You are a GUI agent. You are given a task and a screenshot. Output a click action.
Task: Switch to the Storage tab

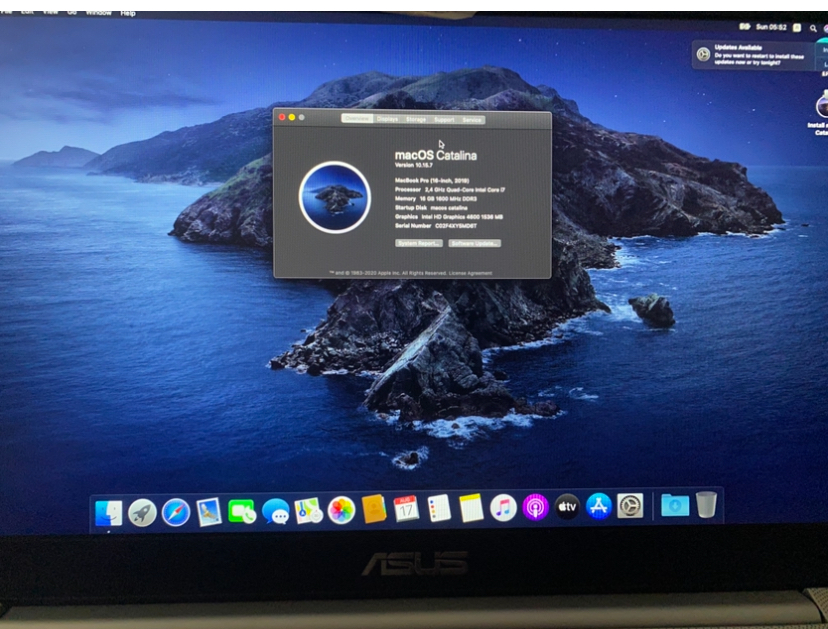[x=416, y=119]
